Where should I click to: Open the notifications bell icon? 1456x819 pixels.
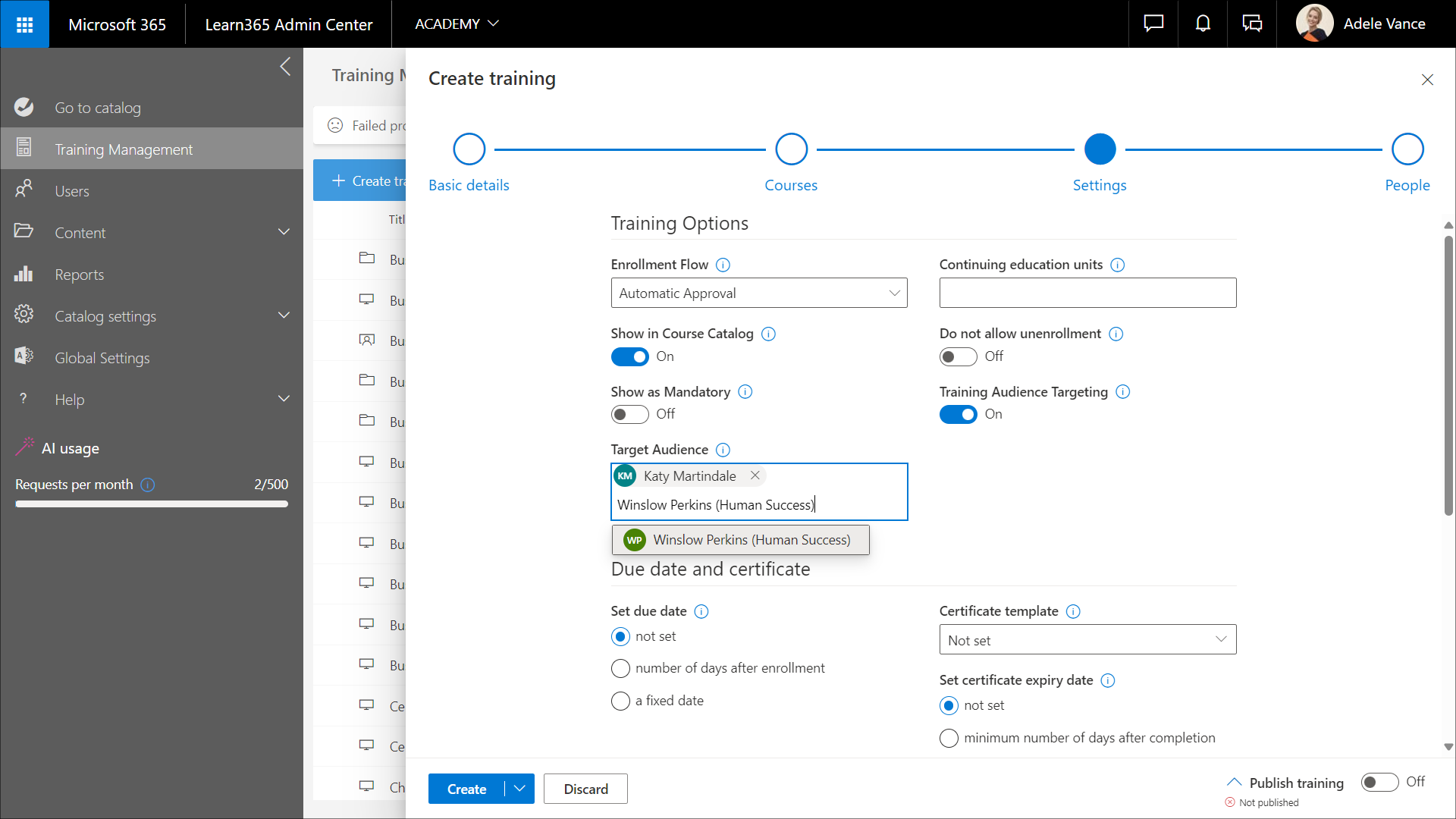pyautogui.click(x=1203, y=24)
